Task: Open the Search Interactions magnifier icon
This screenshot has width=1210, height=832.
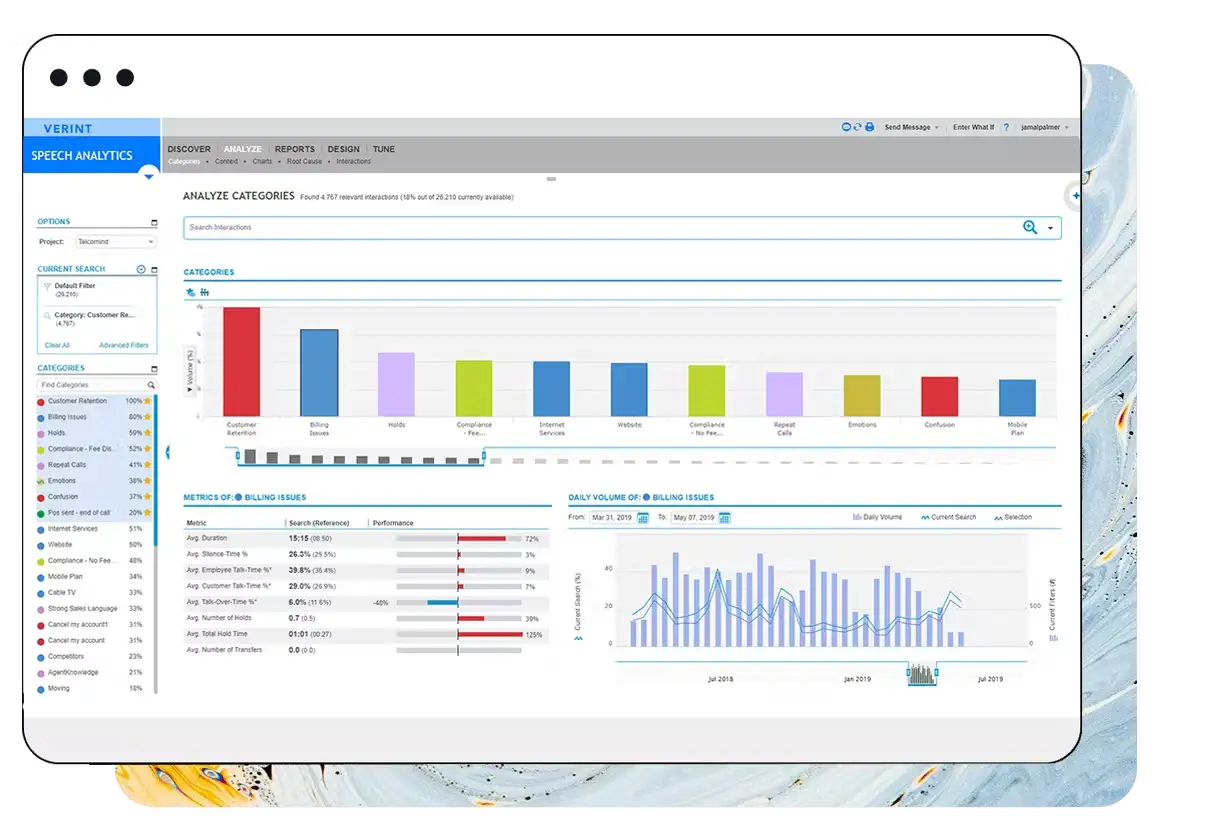Action: pyautogui.click(x=1031, y=227)
